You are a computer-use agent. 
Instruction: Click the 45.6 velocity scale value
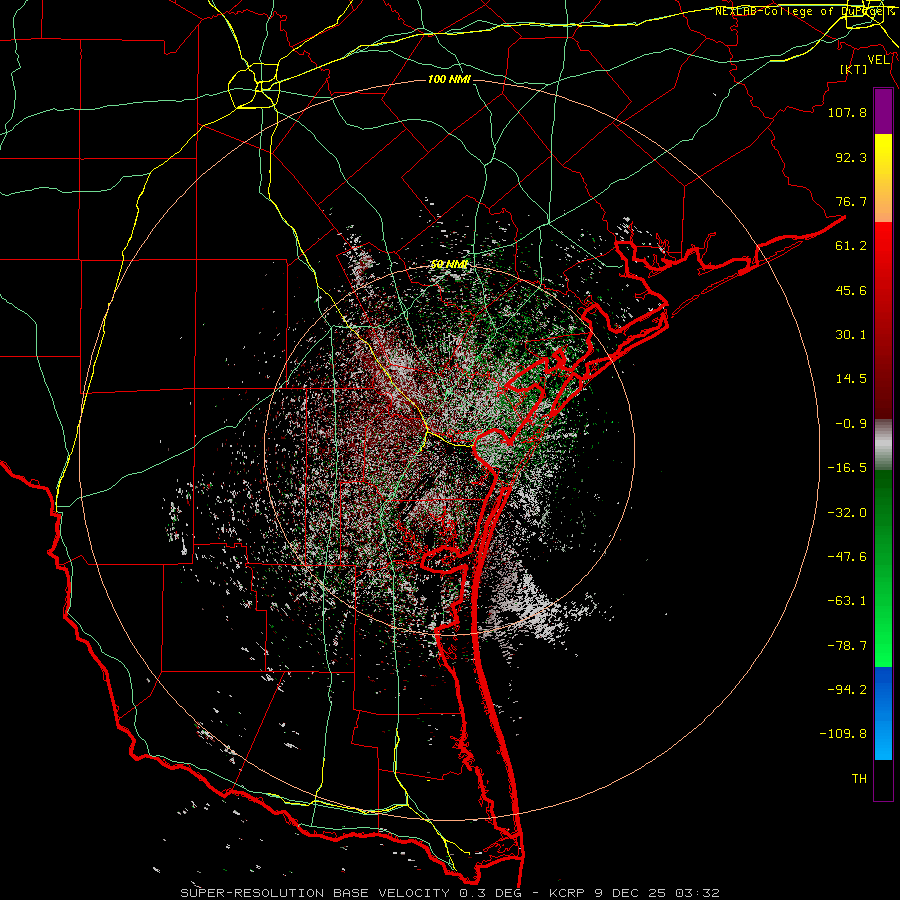click(x=851, y=290)
